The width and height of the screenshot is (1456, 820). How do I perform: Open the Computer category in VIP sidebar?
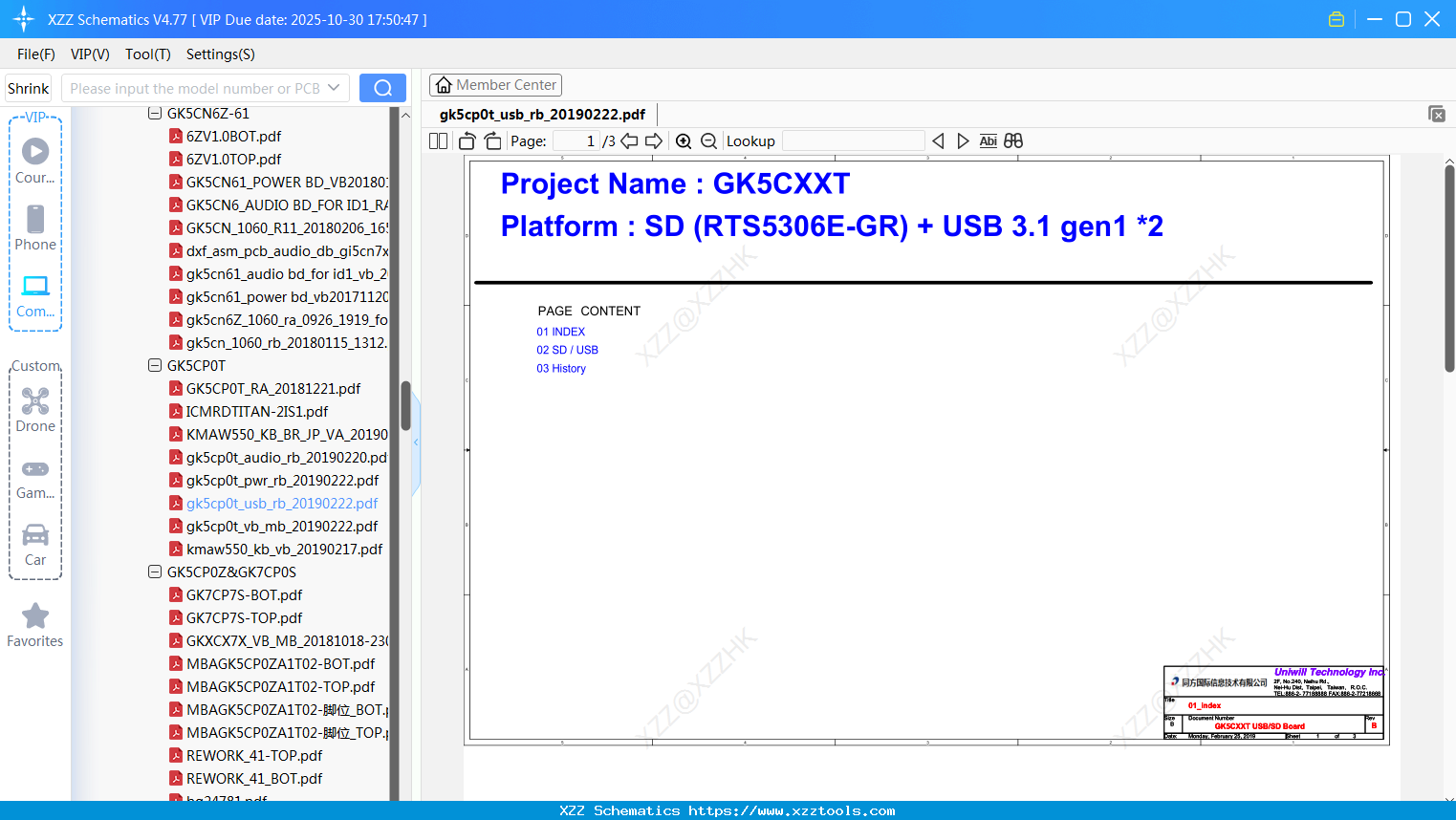(x=35, y=296)
